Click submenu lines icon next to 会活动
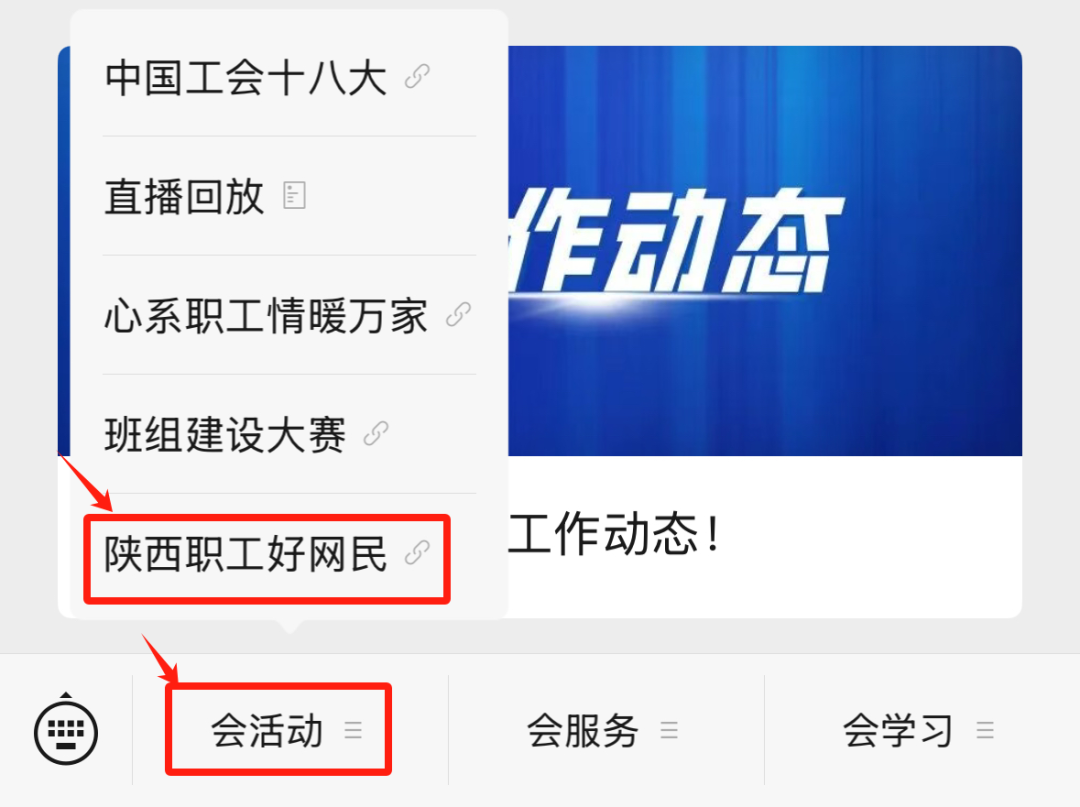This screenshot has height=807, width=1080. click(x=353, y=730)
